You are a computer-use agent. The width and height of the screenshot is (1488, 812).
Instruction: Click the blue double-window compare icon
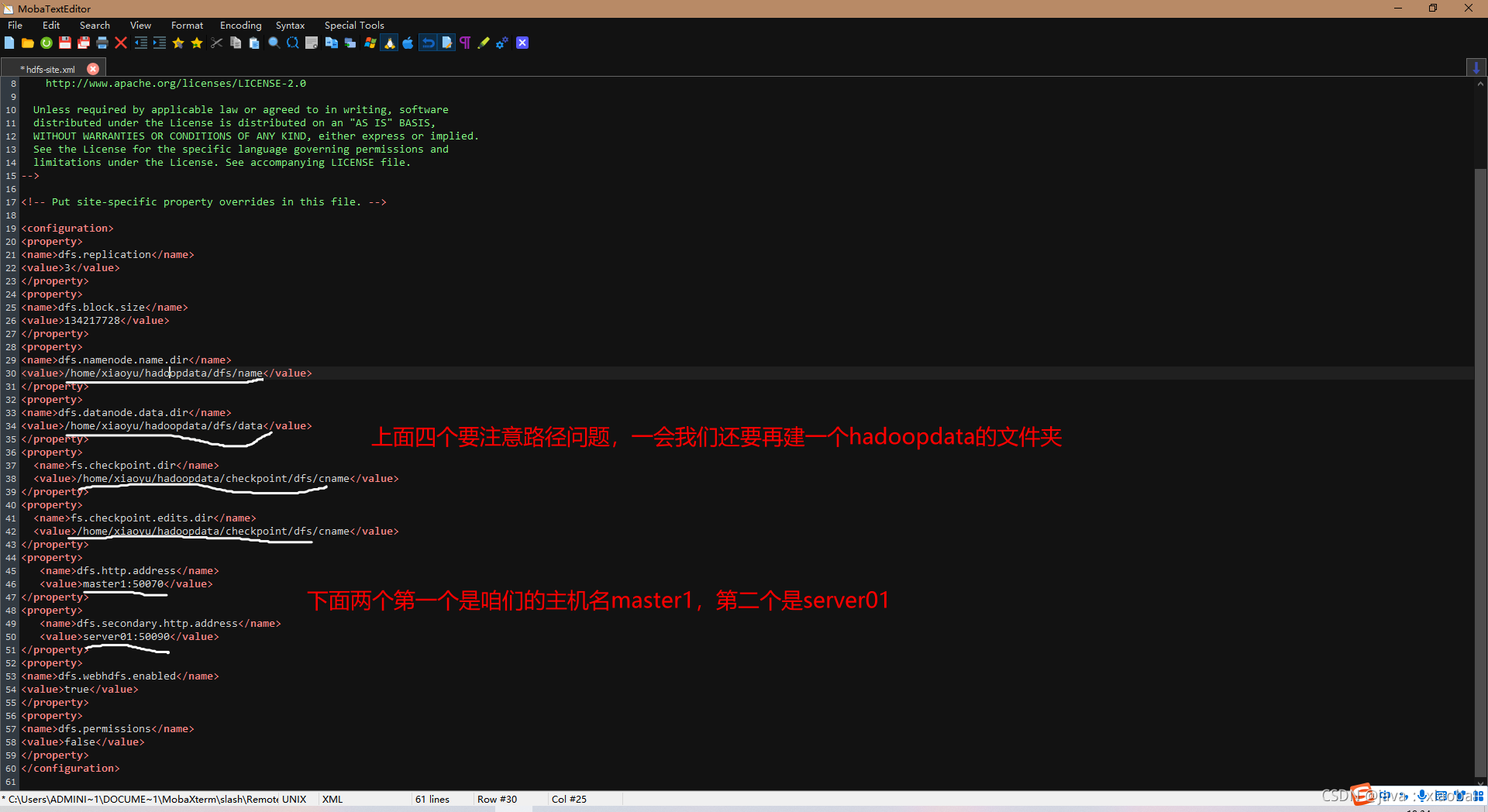click(x=332, y=43)
